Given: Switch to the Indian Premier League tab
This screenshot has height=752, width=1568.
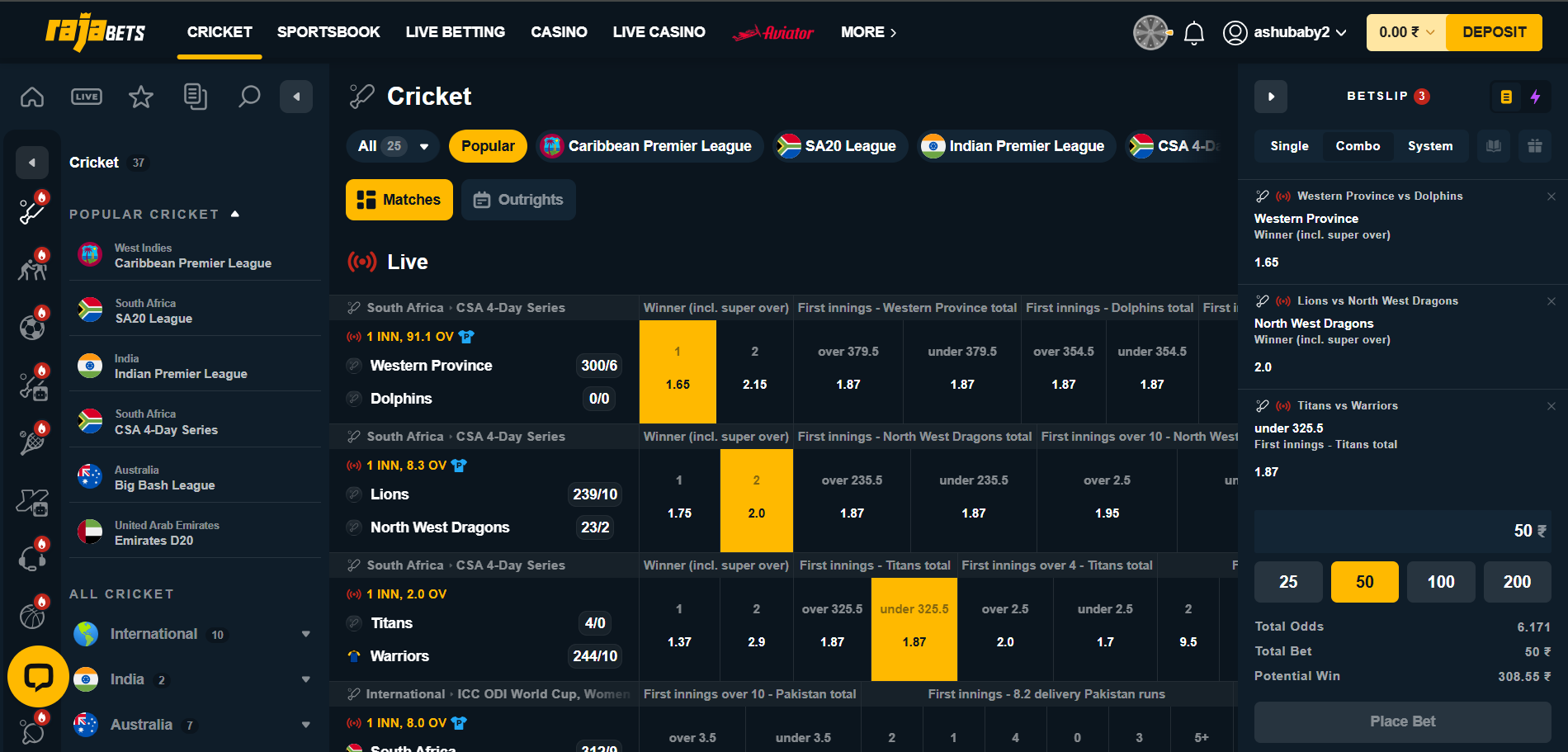Looking at the screenshot, I should pos(1016,145).
